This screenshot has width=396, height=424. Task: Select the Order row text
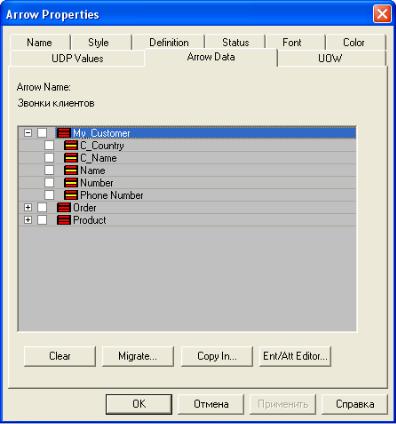coord(85,208)
